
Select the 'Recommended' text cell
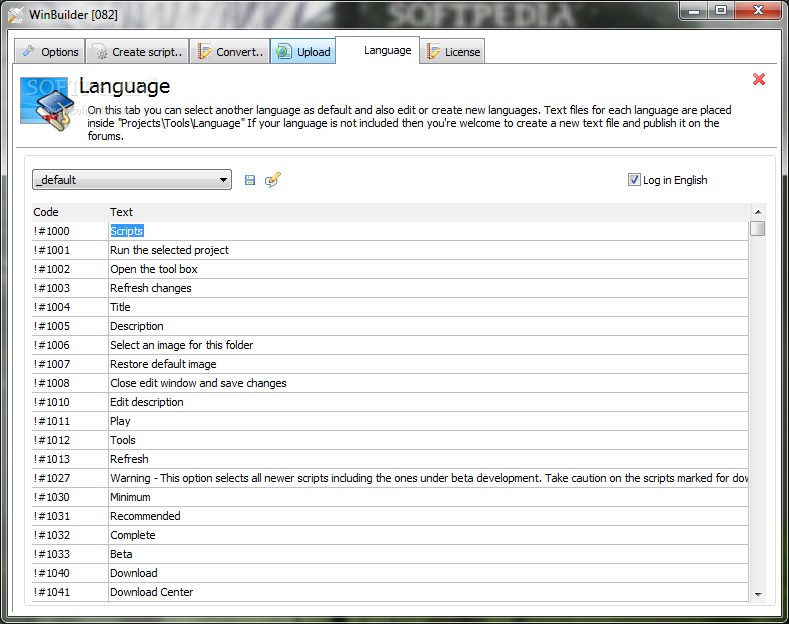pyautogui.click(x=428, y=516)
